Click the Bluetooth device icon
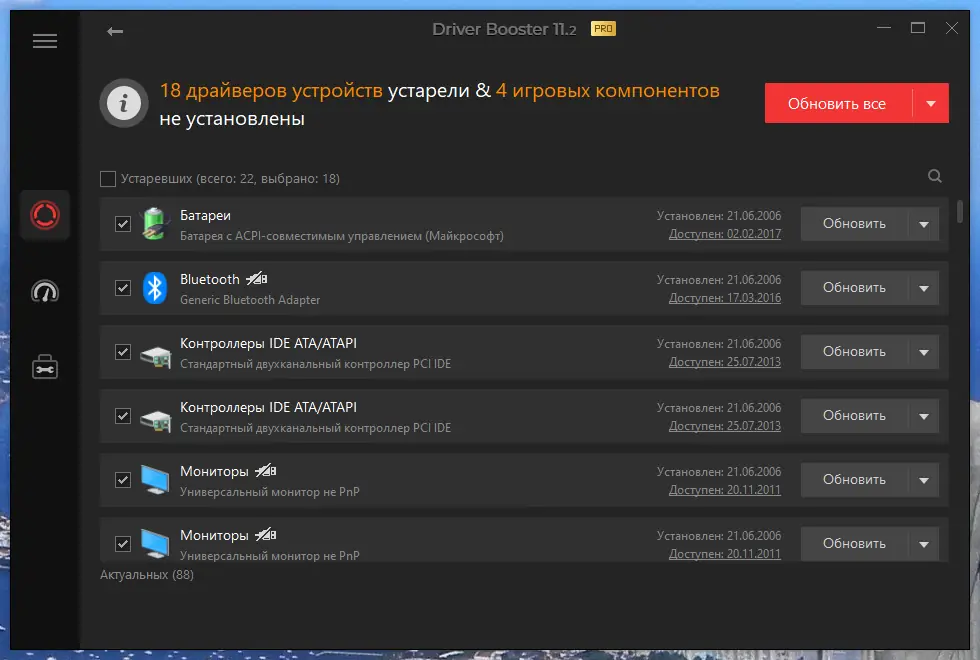The width and height of the screenshot is (980, 660). pos(154,288)
